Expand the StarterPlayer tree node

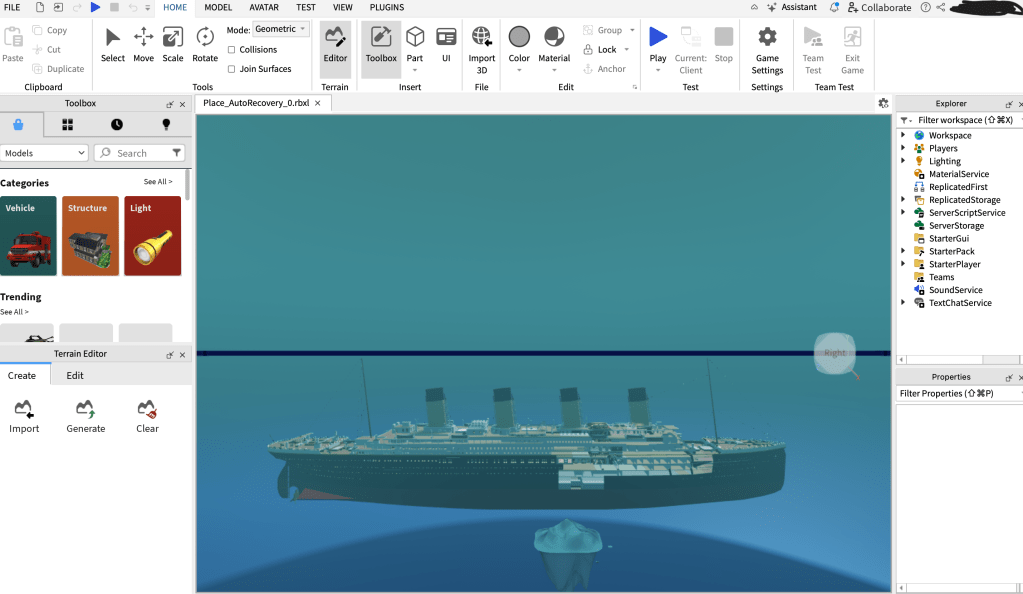903,264
